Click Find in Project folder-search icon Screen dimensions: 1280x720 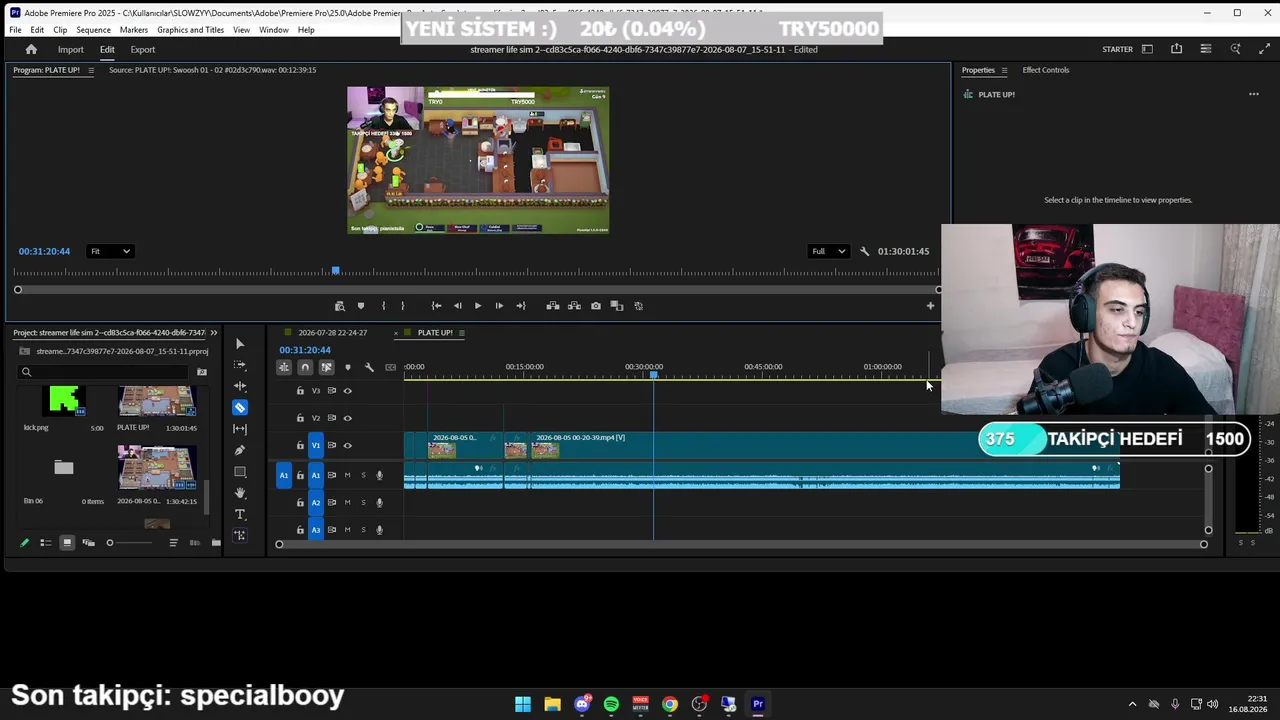202,372
